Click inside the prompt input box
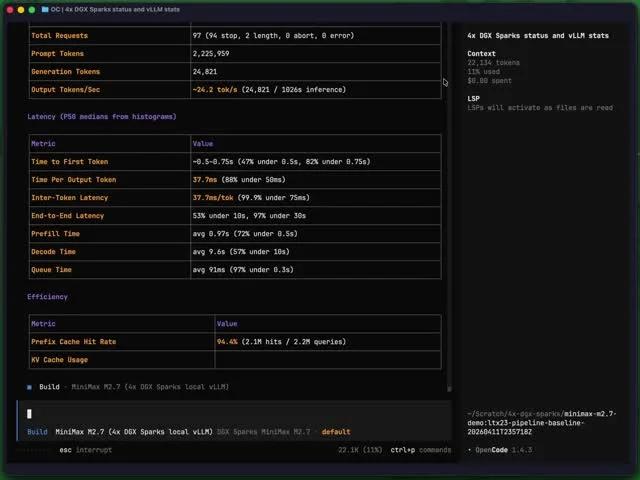 [x=230, y=414]
